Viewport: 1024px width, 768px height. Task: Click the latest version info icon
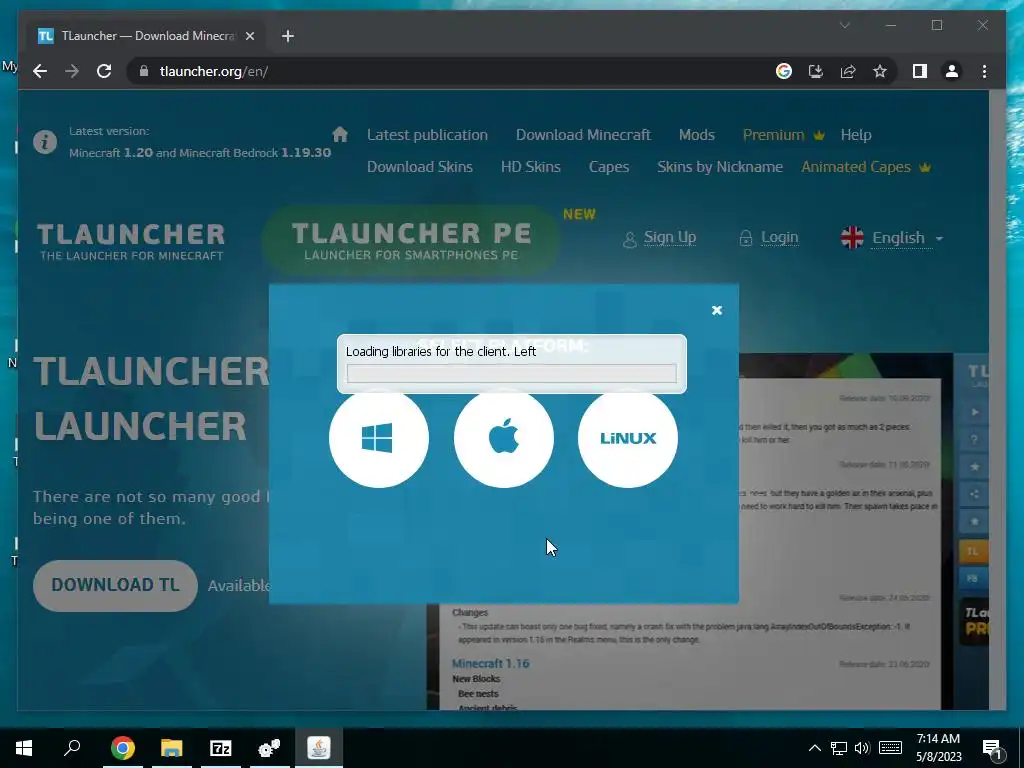coord(45,142)
